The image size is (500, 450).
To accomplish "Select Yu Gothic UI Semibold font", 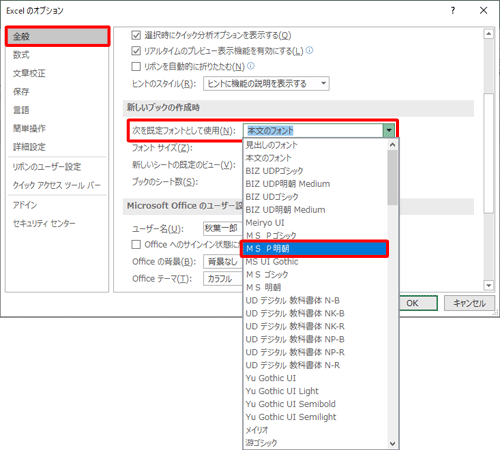I will point(315,404).
